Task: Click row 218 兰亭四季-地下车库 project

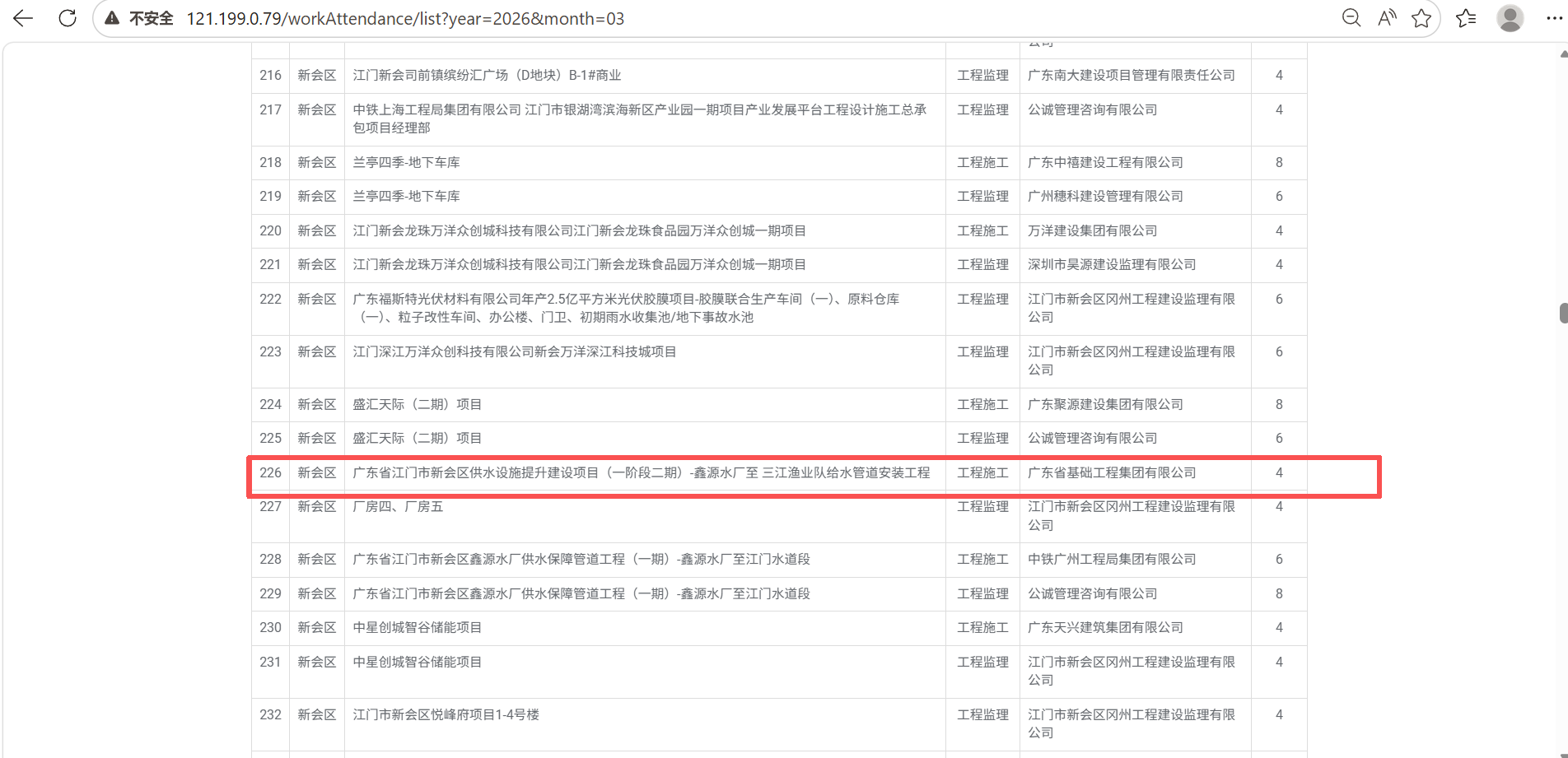Action: coord(406,162)
